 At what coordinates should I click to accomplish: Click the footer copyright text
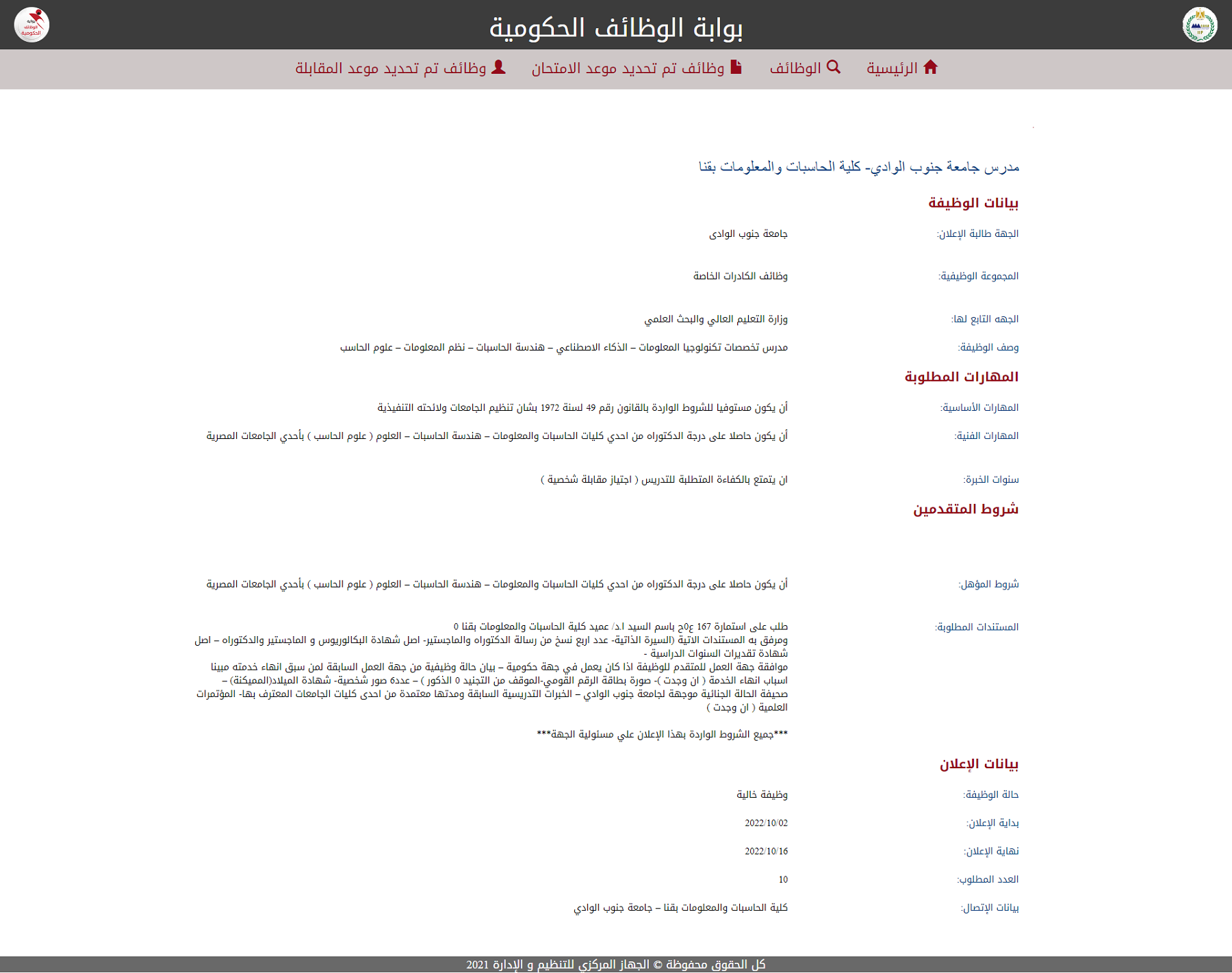coord(615,964)
